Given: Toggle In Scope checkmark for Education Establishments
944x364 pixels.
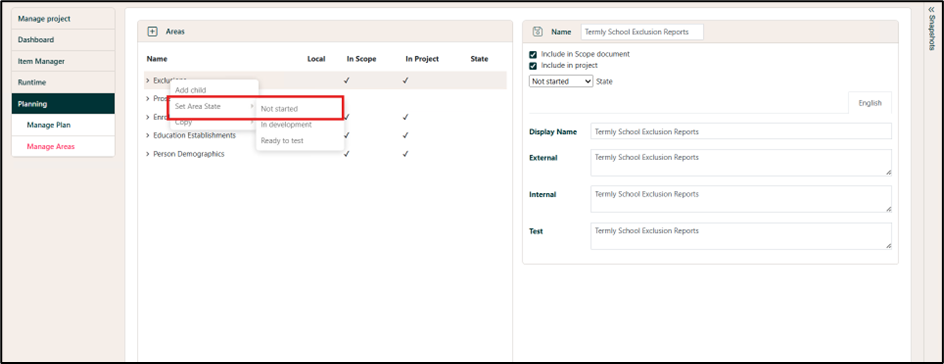Looking at the screenshot, I should tap(346, 135).
